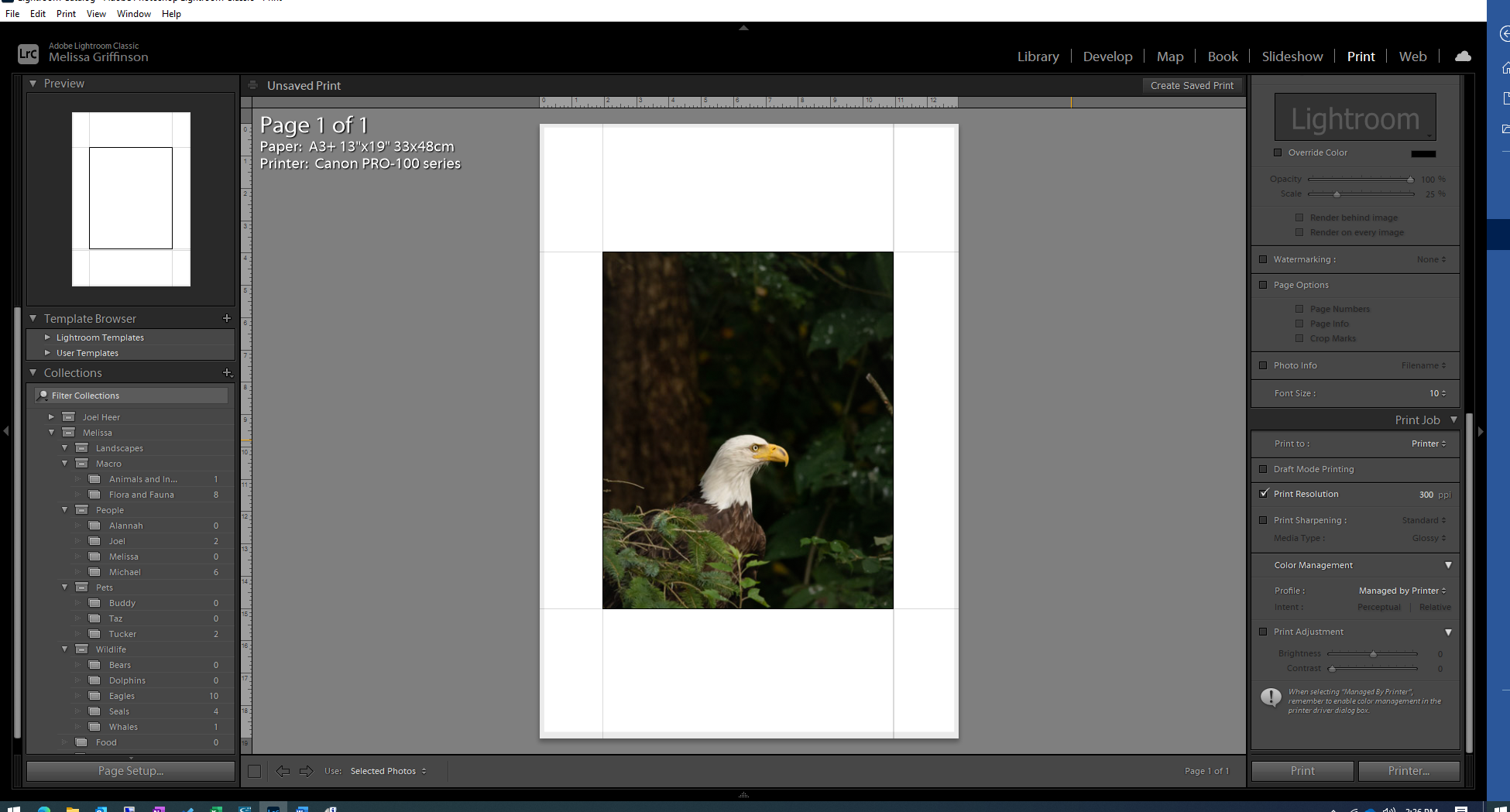Click the Page Setup button

tap(130, 771)
